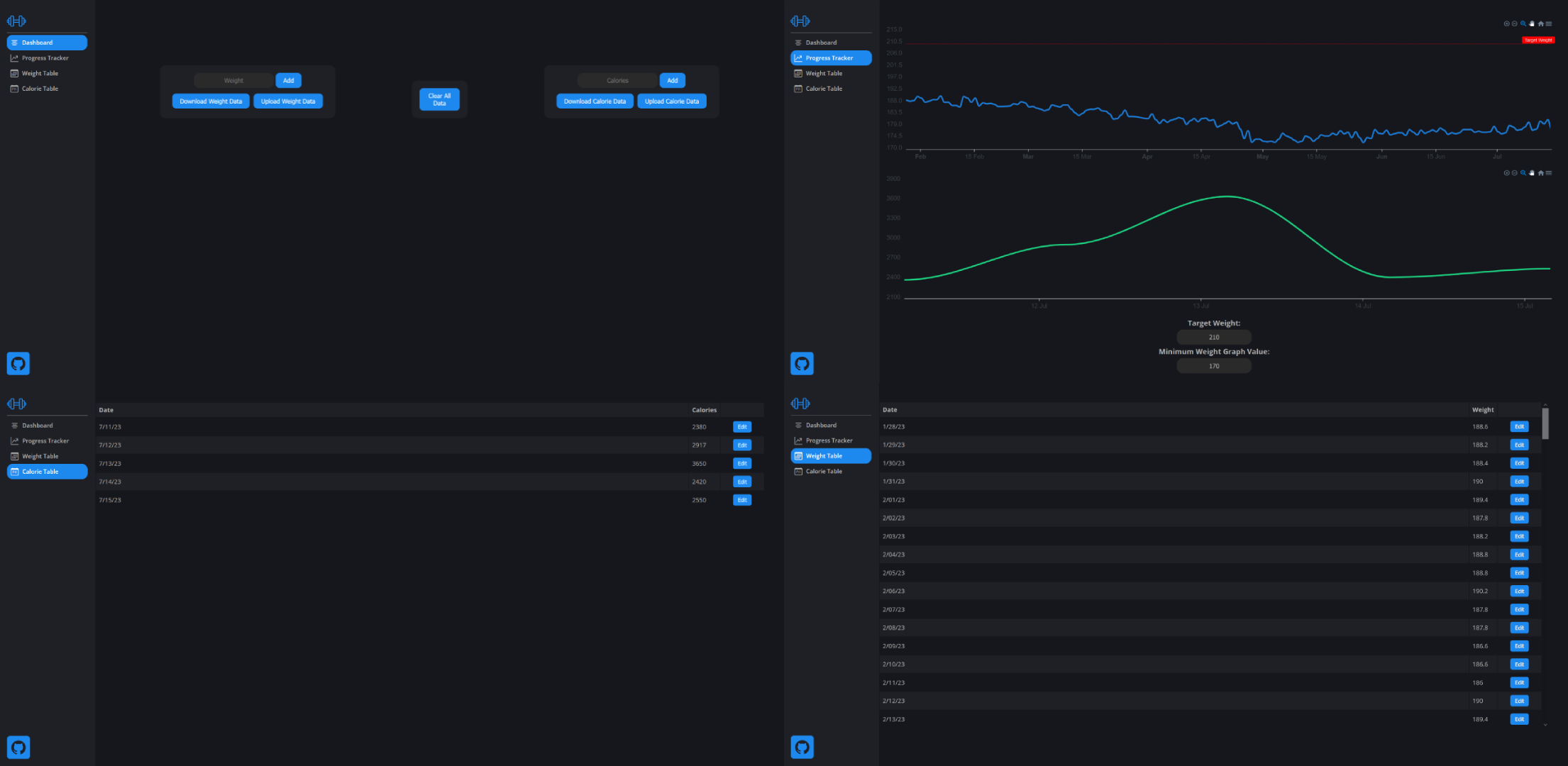The height and width of the screenshot is (766, 1568).
Task: Select the zoom-out icon on the weight chart
Action: tap(1514, 23)
